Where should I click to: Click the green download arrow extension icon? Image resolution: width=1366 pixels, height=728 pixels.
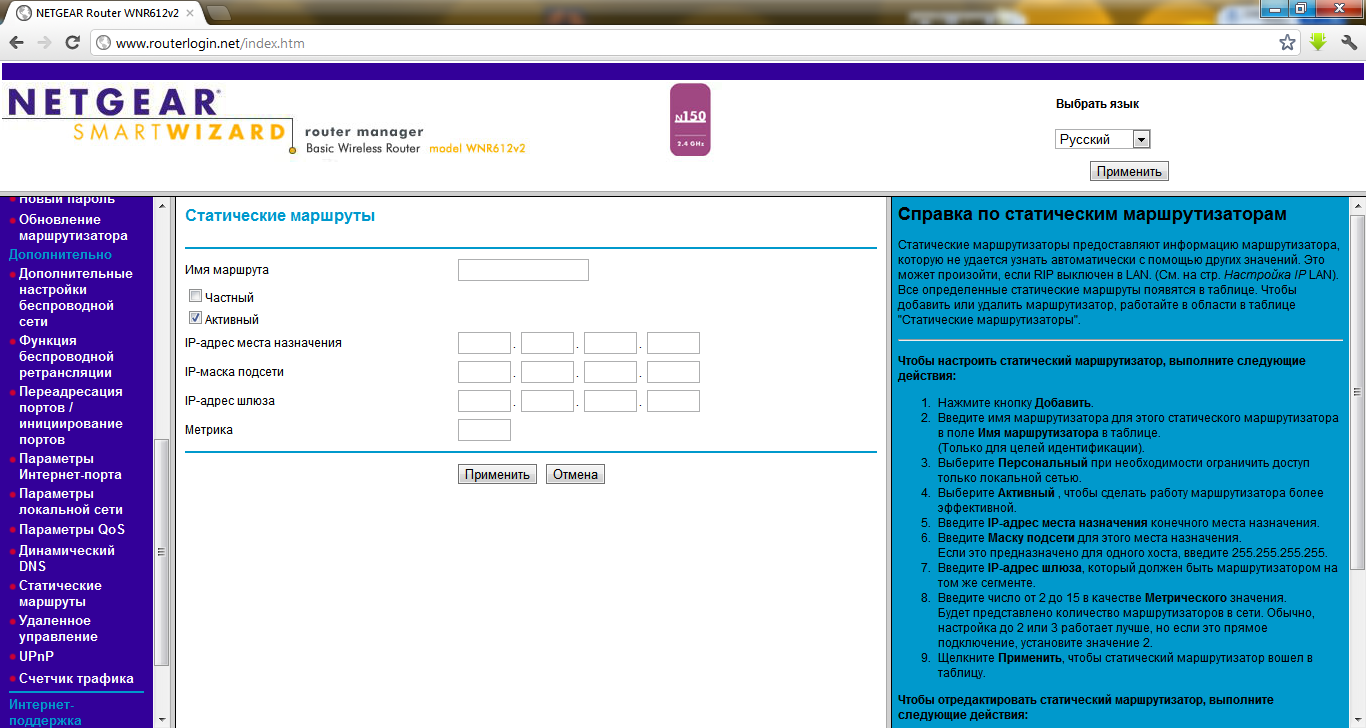[x=1318, y=43]
